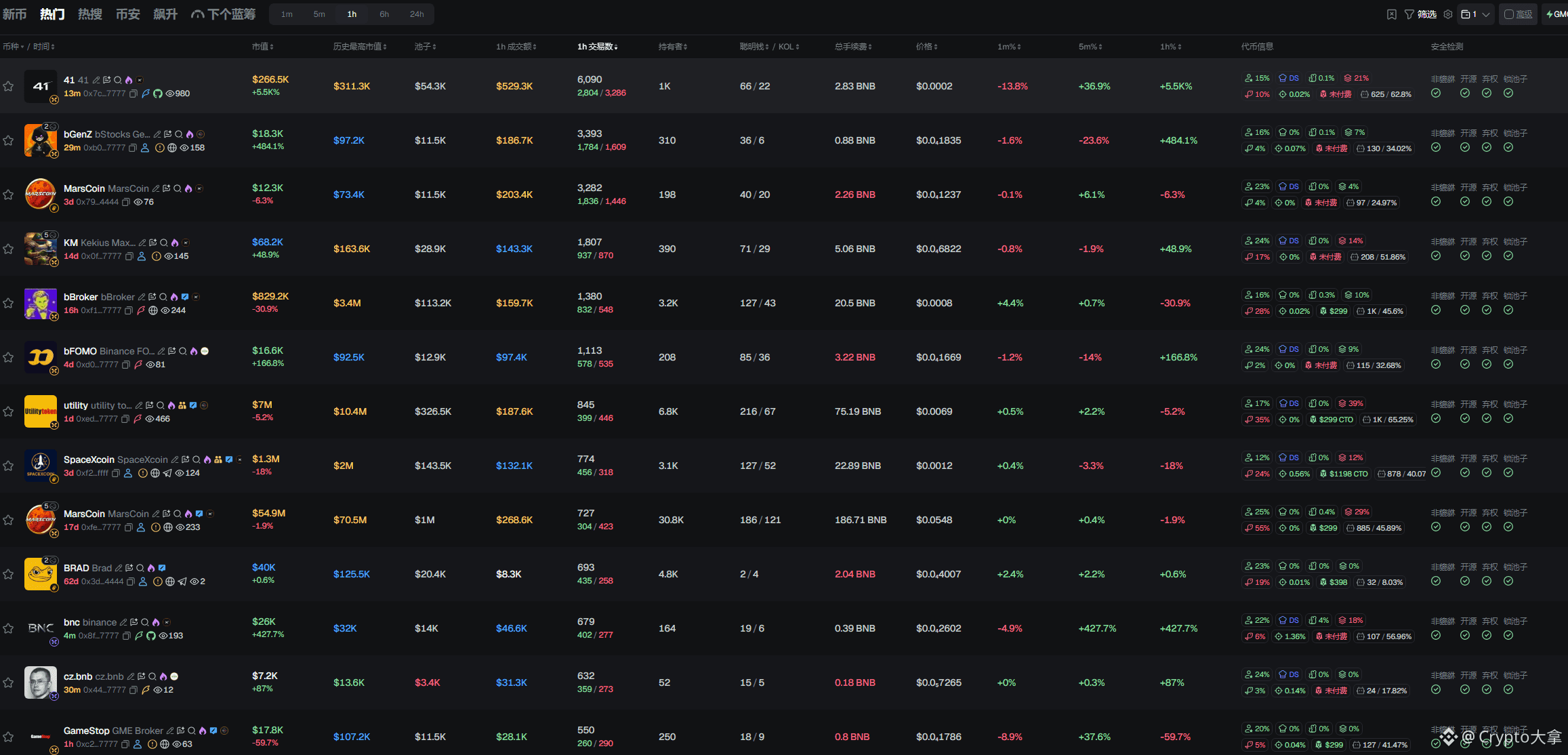The height and width of the screenshot is (755, 1568).
Task: Copy the cz.bnb contract address
Action: [x=133, y=690]
